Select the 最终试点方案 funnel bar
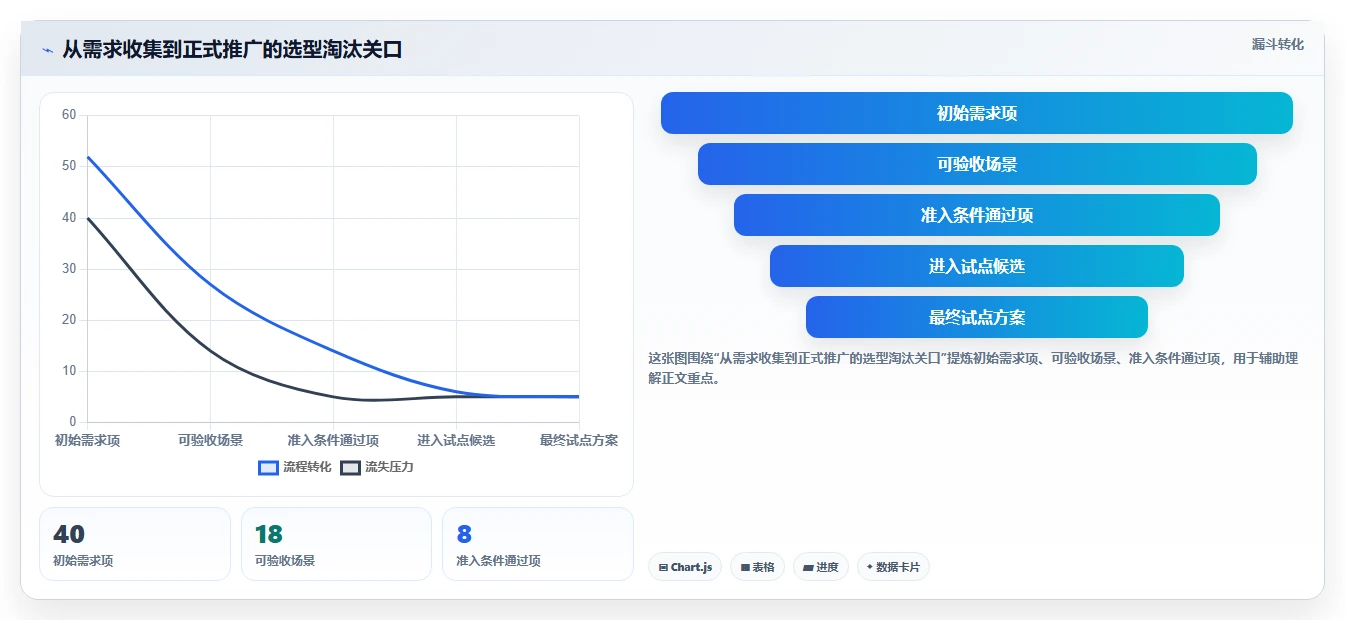Image resolution: width=1345 pixels, height=620 pixels. [x=977, y=317]
